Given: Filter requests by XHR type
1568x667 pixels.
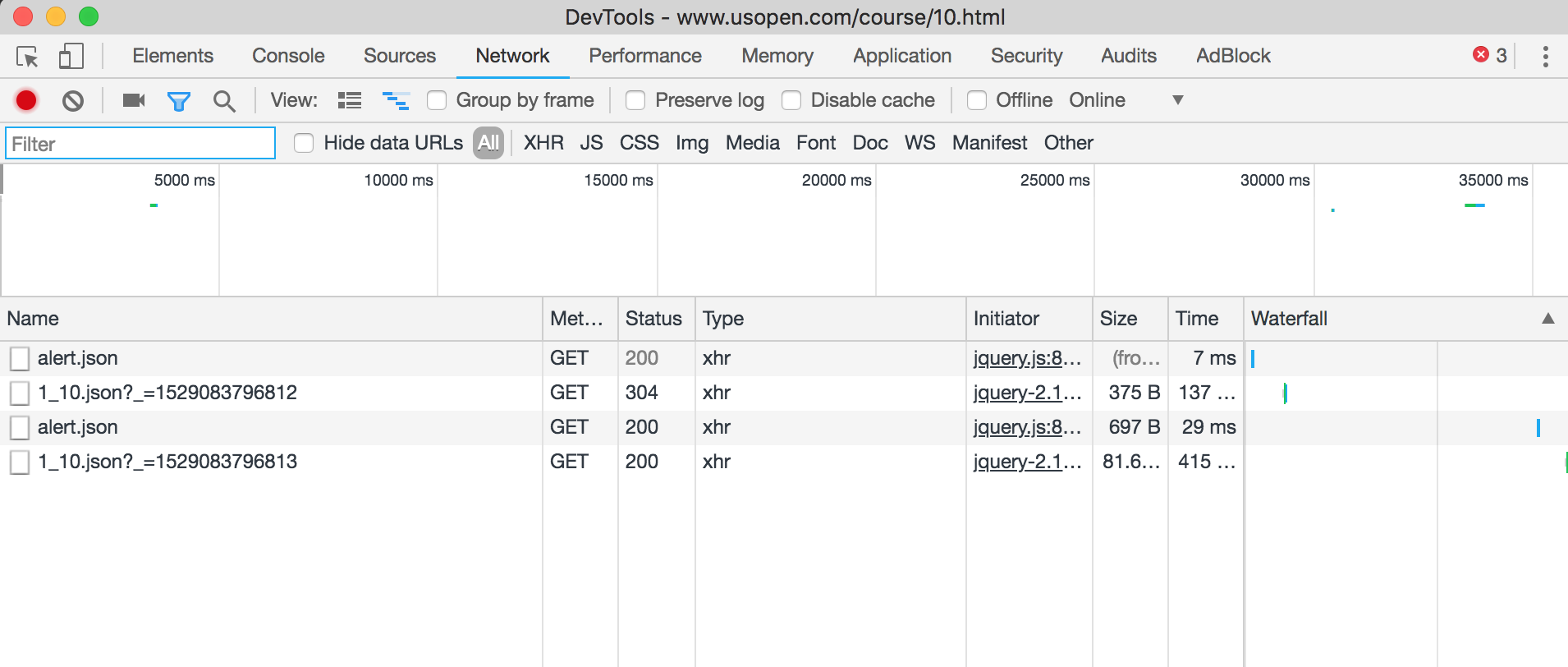Looking at the screenshot, I should 543,143.
